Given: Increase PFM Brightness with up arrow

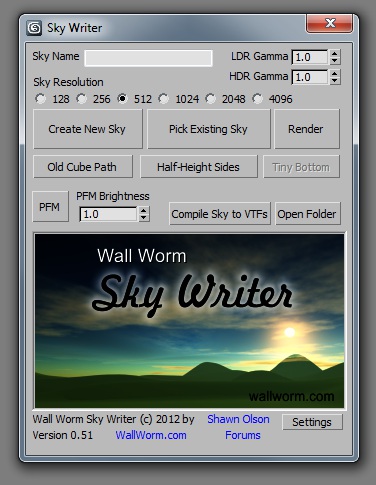Looking at the screenshot, I should [x=144, y=210].
